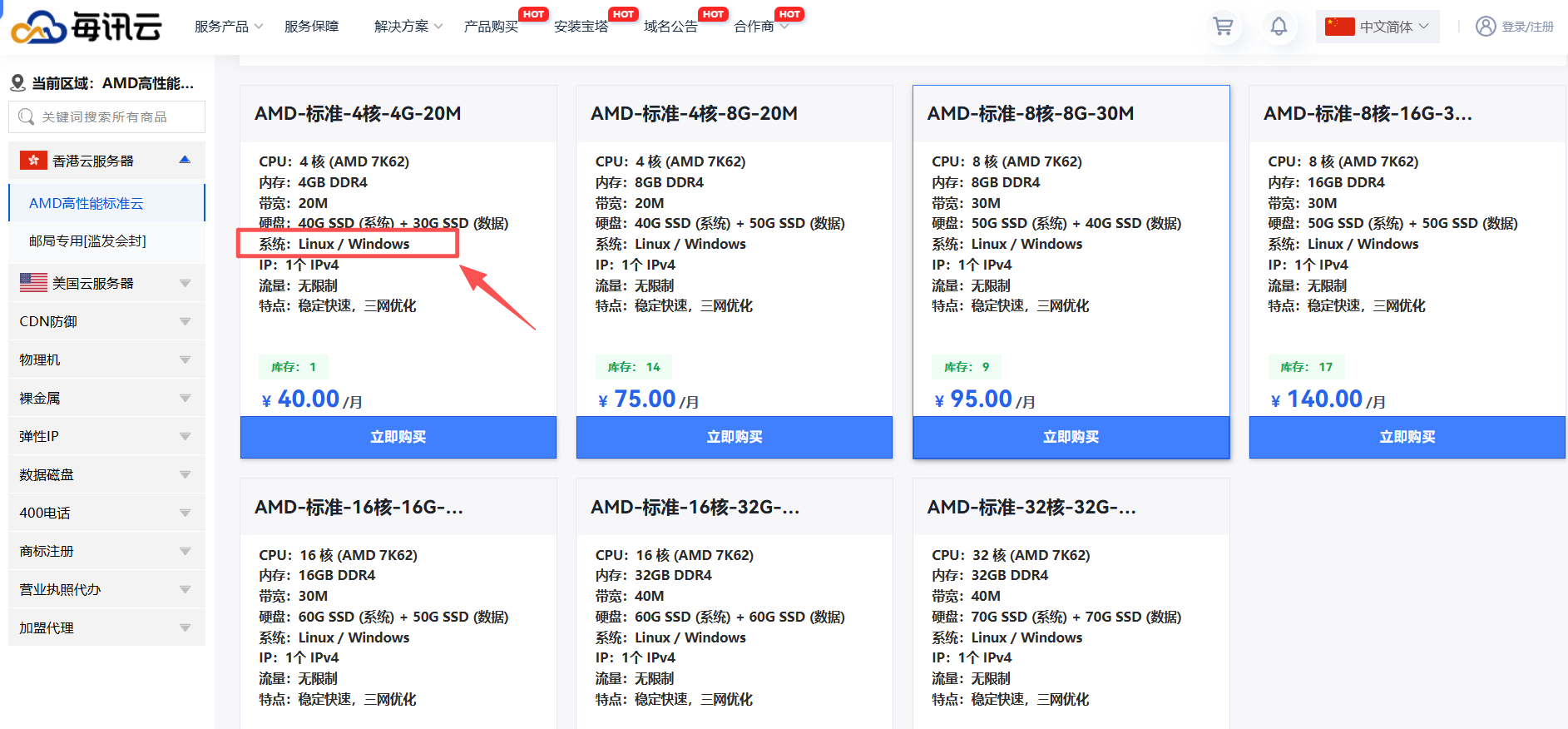
Task: Click the 库存: 1 stock badge
Action: [x=294, y=367]
